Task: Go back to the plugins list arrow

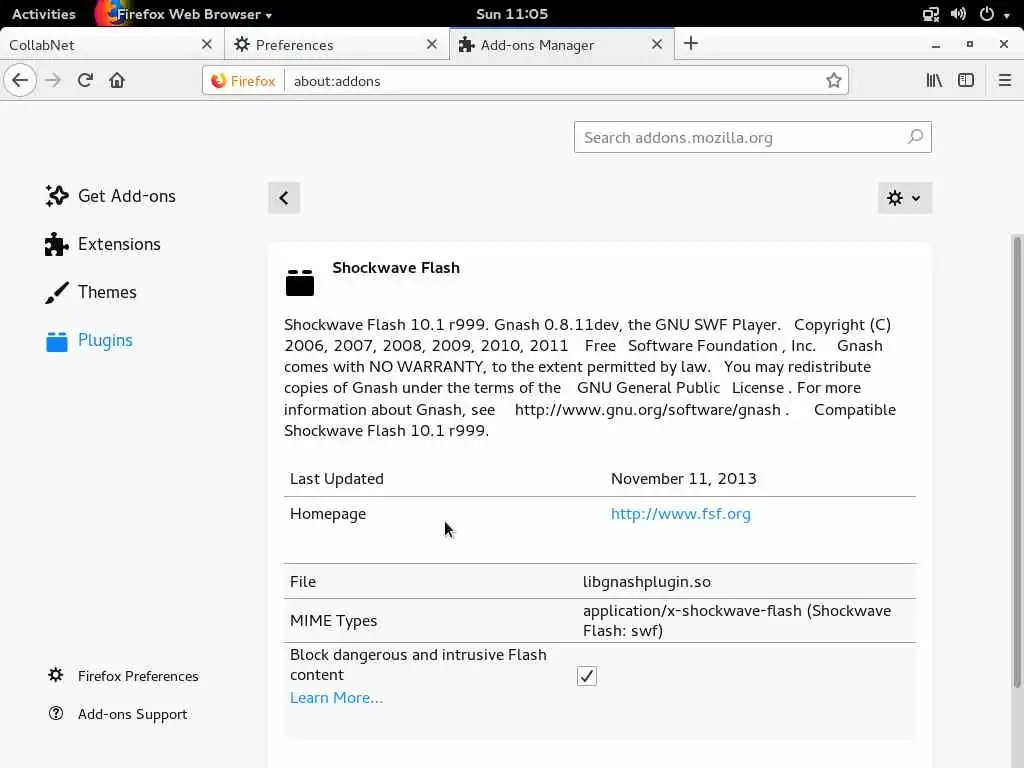Action: 283,198
